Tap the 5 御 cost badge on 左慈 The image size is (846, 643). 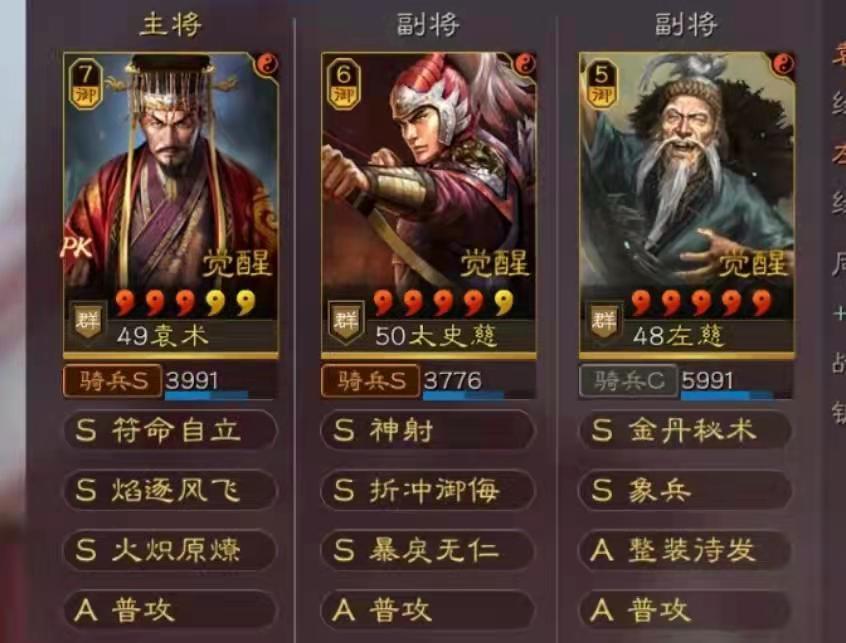(602, 83)
